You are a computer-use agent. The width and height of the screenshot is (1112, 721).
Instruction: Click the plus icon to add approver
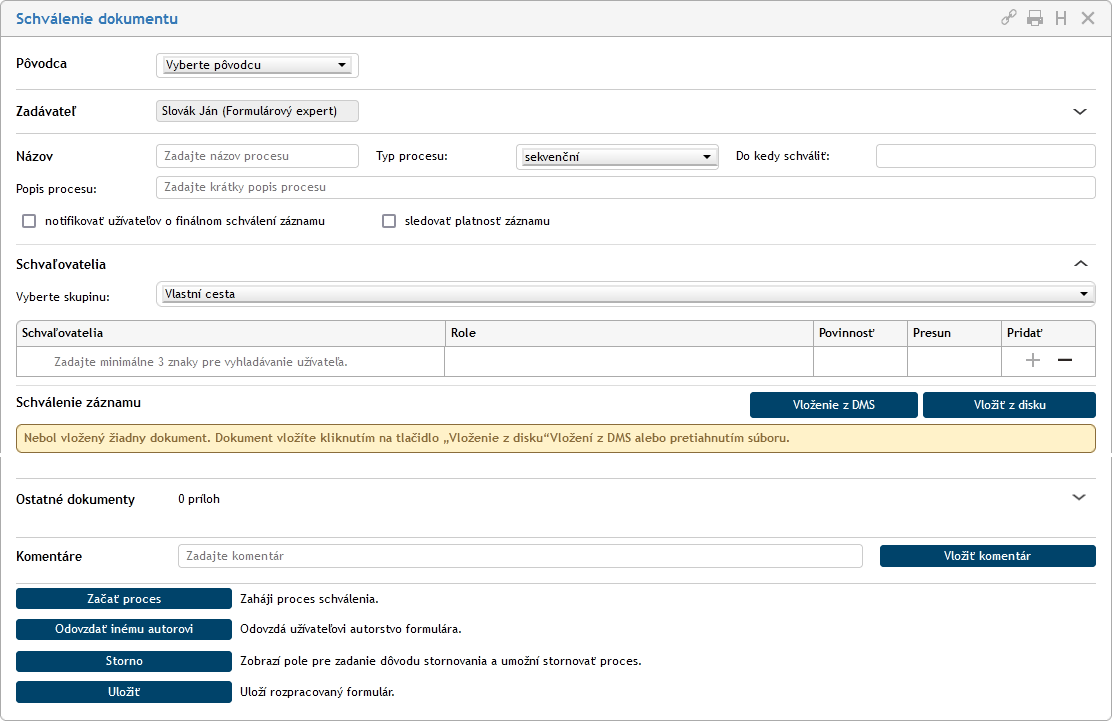tap(1034, 361)
